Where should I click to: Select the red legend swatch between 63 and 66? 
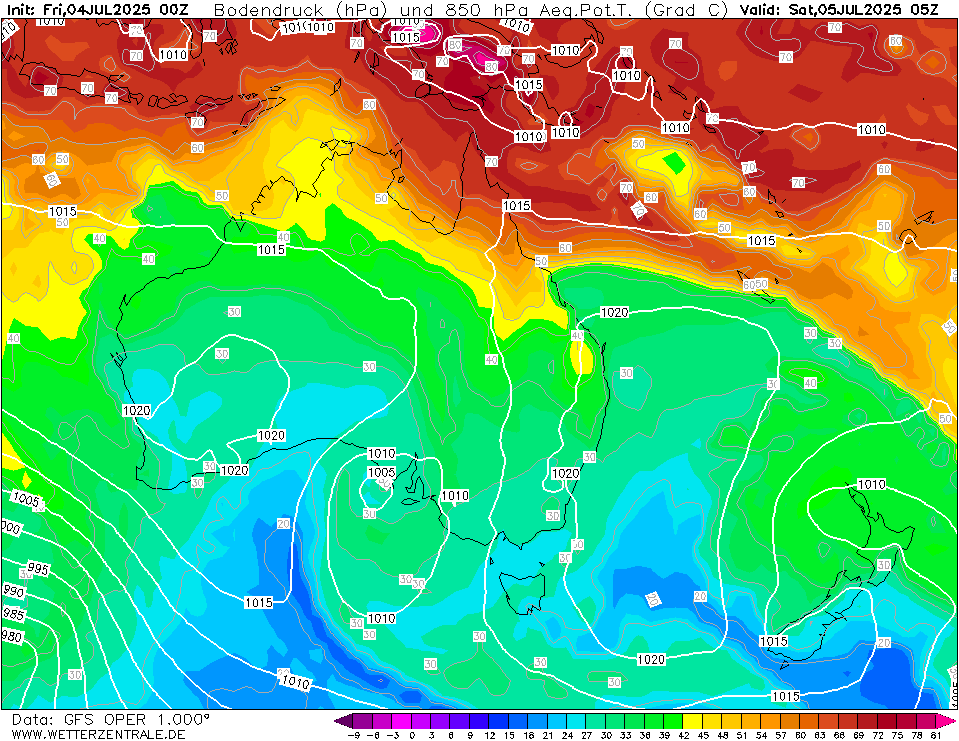pos(829,720)
